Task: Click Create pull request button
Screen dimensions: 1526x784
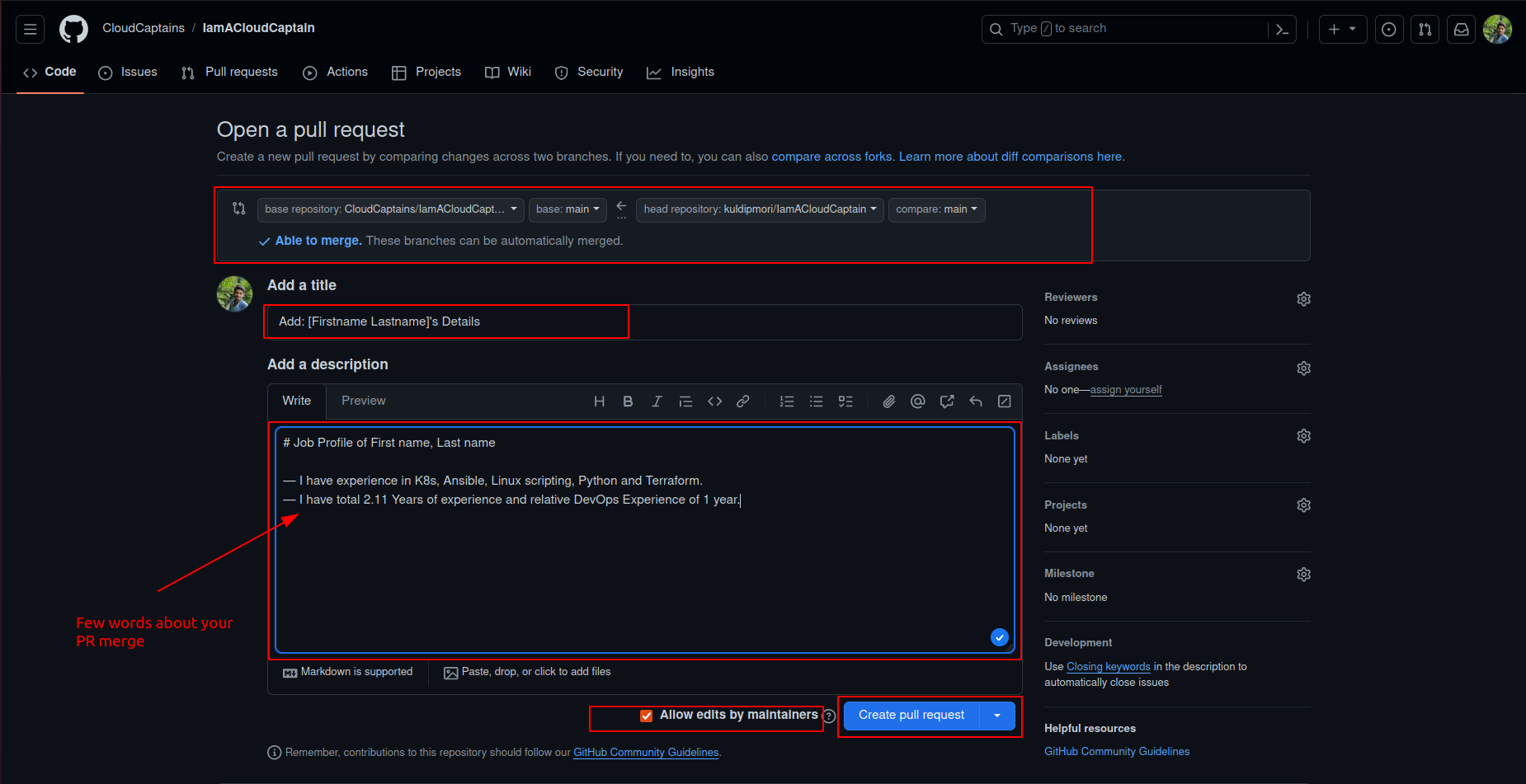Action: pos(911,716)
